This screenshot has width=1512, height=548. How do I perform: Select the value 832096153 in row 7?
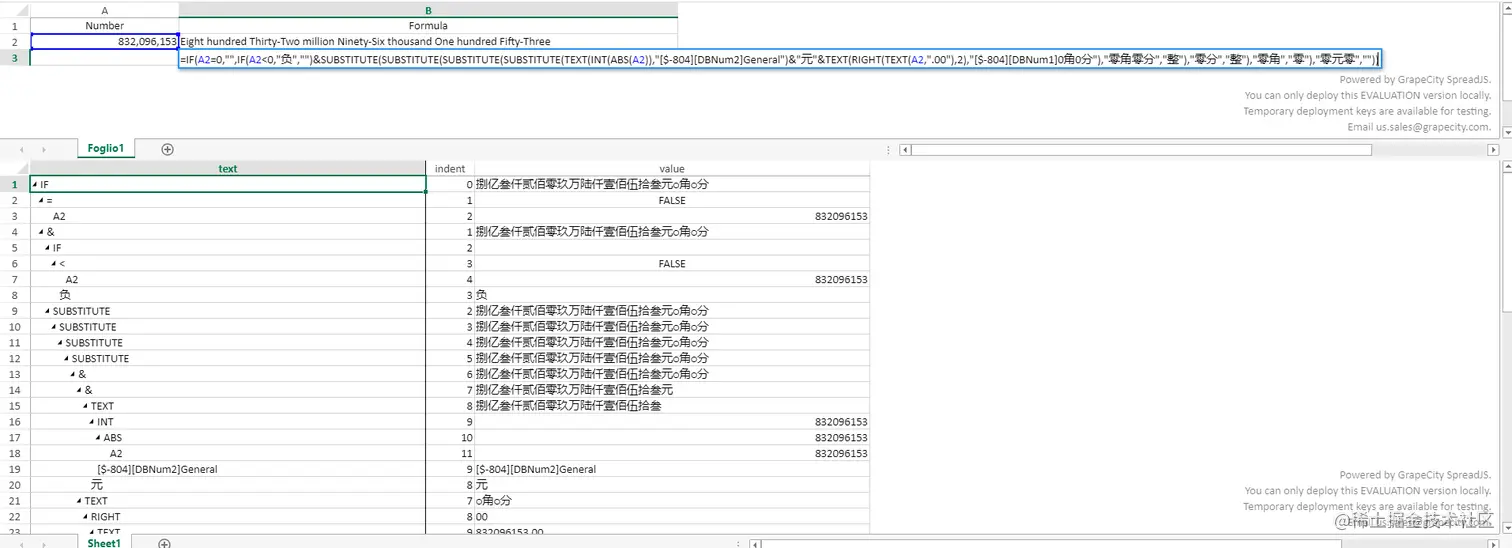[x=672, y=280]
